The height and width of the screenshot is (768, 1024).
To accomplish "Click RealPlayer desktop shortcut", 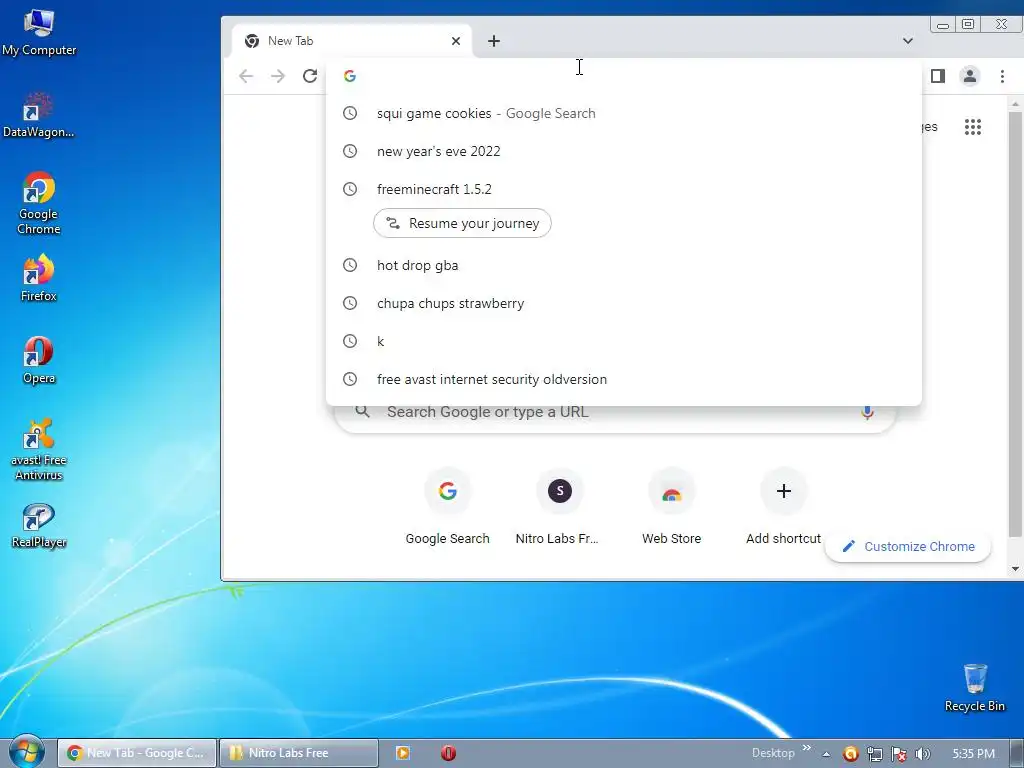I will [39, 526].
